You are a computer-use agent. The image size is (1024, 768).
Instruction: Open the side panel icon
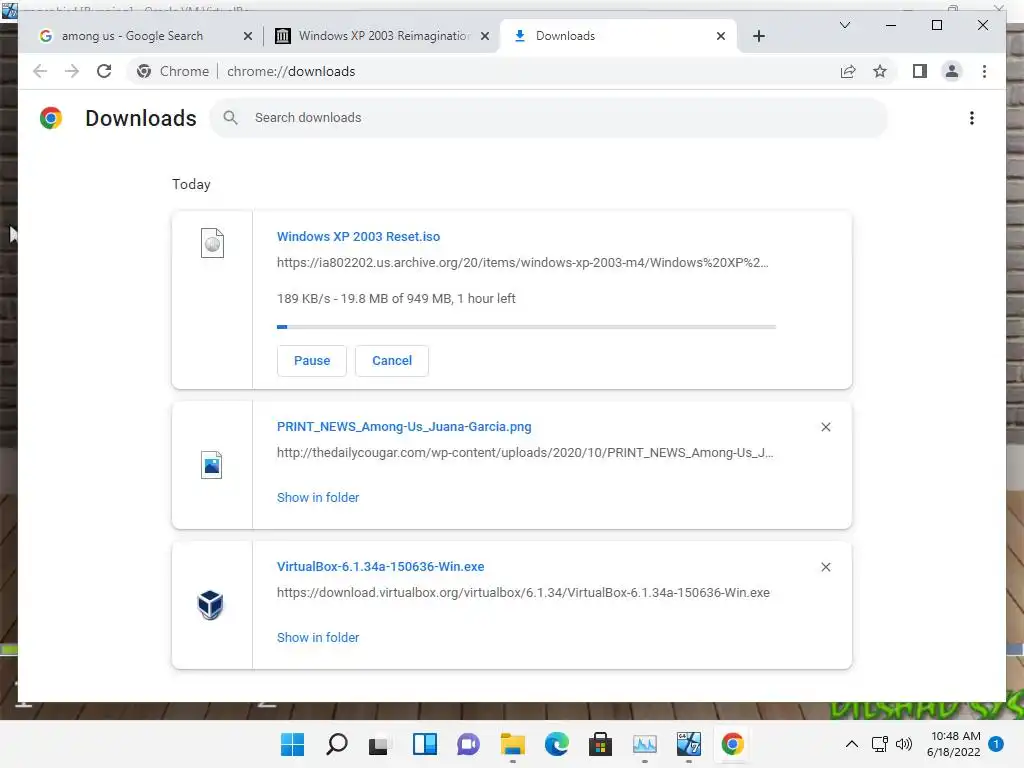pos(920,71)
